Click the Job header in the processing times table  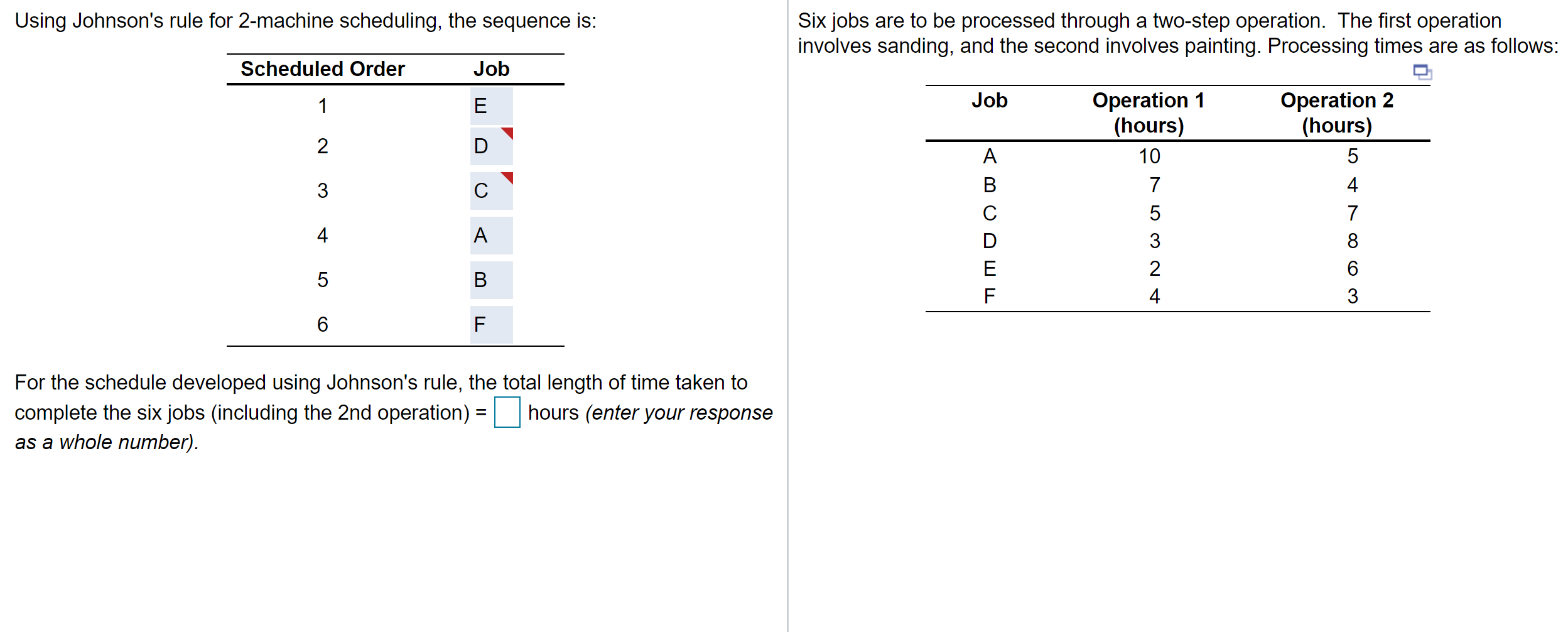coord(990,101)
